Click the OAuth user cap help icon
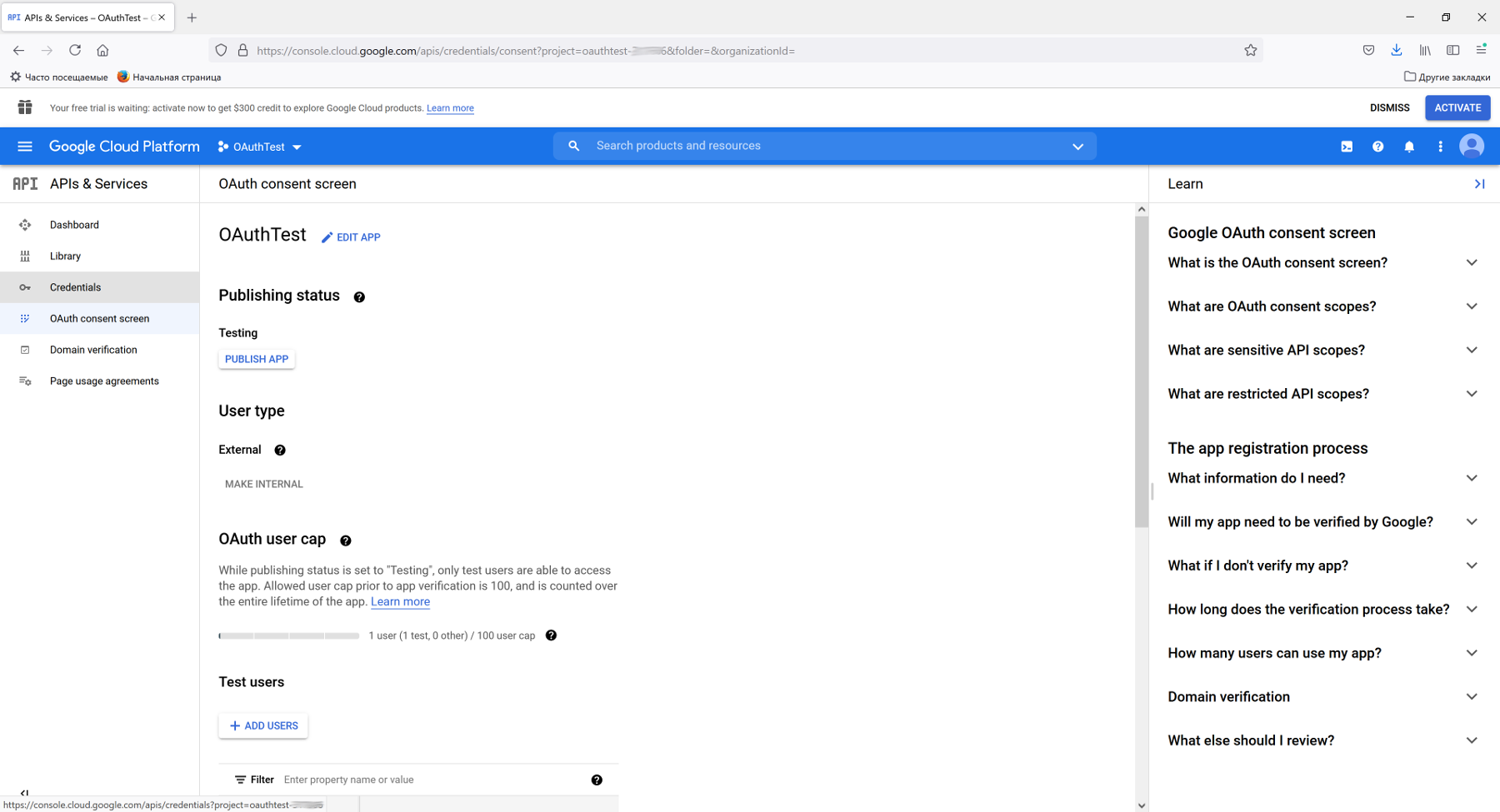 [346, 541]
